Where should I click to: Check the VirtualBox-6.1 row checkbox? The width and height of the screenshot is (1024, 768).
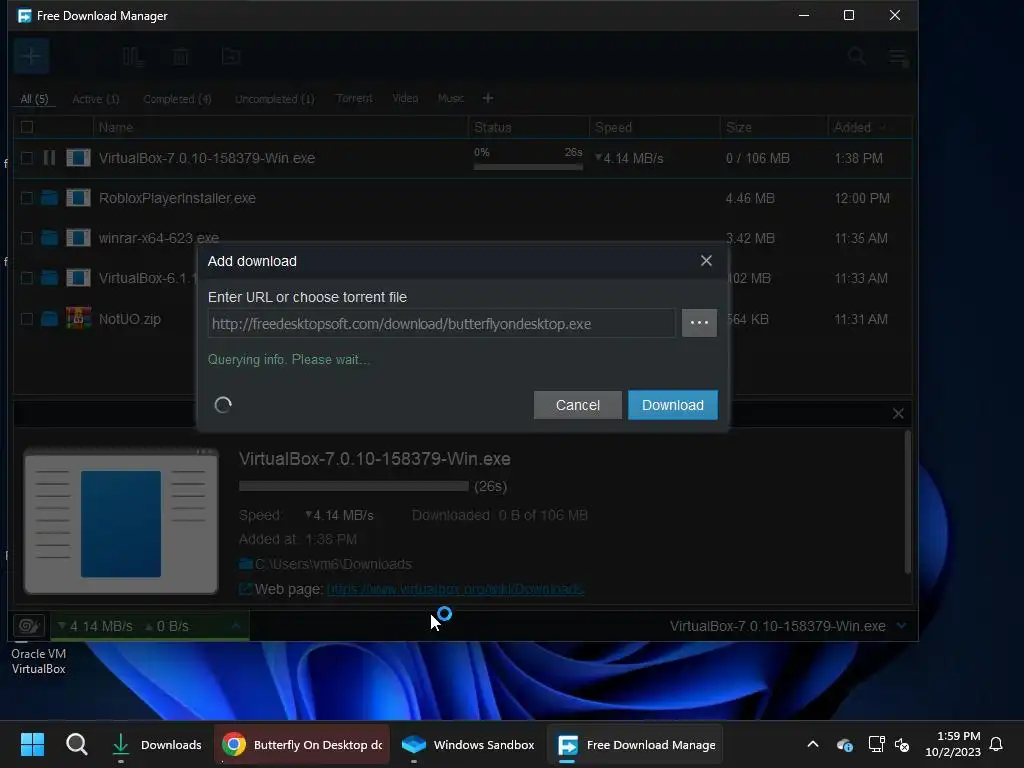[x=27, y=278]
